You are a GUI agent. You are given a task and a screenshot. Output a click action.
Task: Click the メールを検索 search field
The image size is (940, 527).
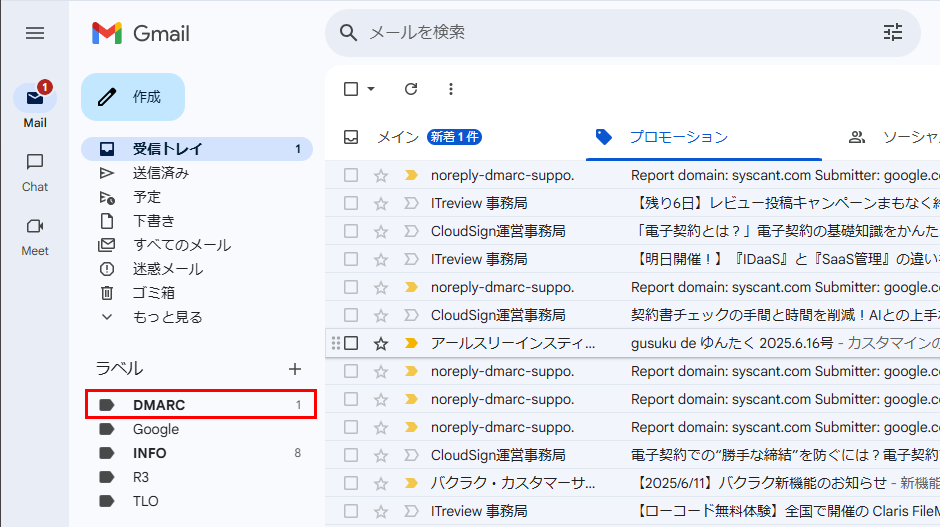[x=600, y=33]
